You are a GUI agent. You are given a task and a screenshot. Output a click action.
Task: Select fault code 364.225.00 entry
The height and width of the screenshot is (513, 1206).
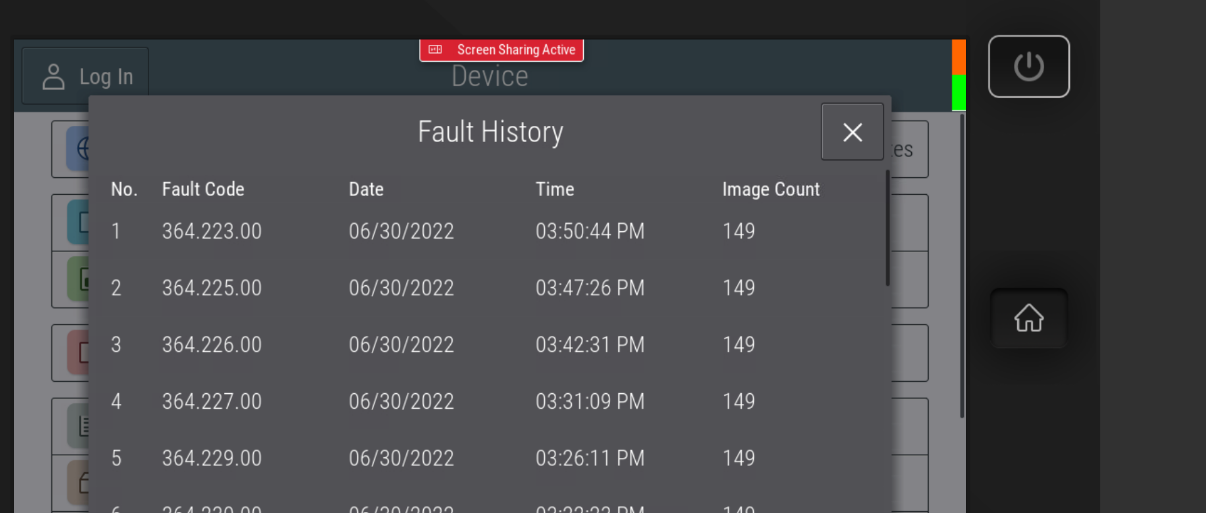212,288
